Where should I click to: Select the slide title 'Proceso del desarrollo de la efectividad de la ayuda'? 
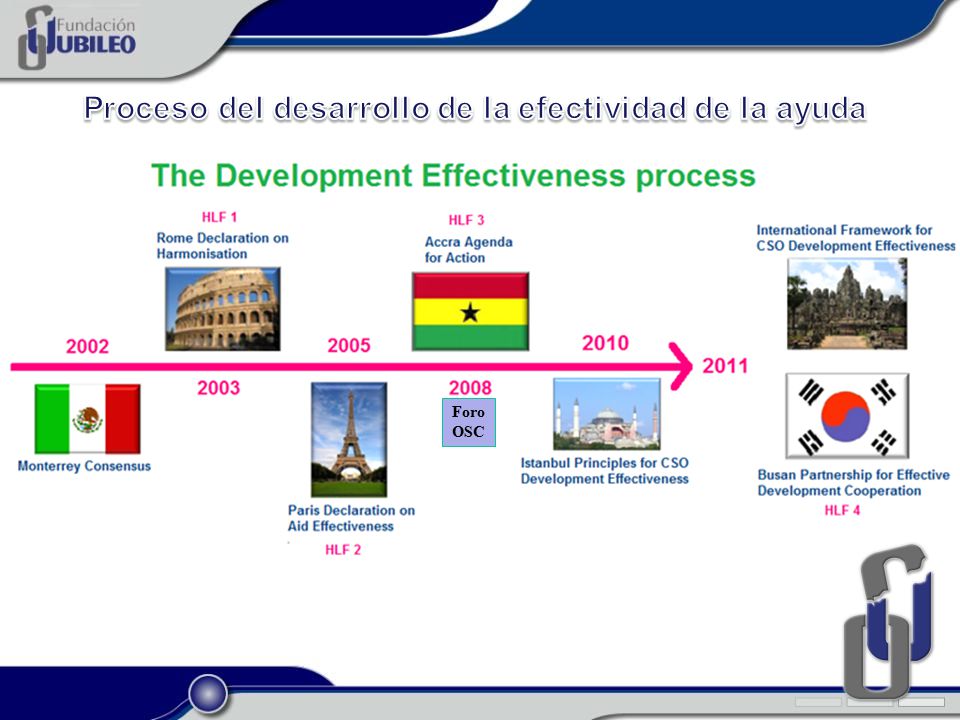(475, 108)
